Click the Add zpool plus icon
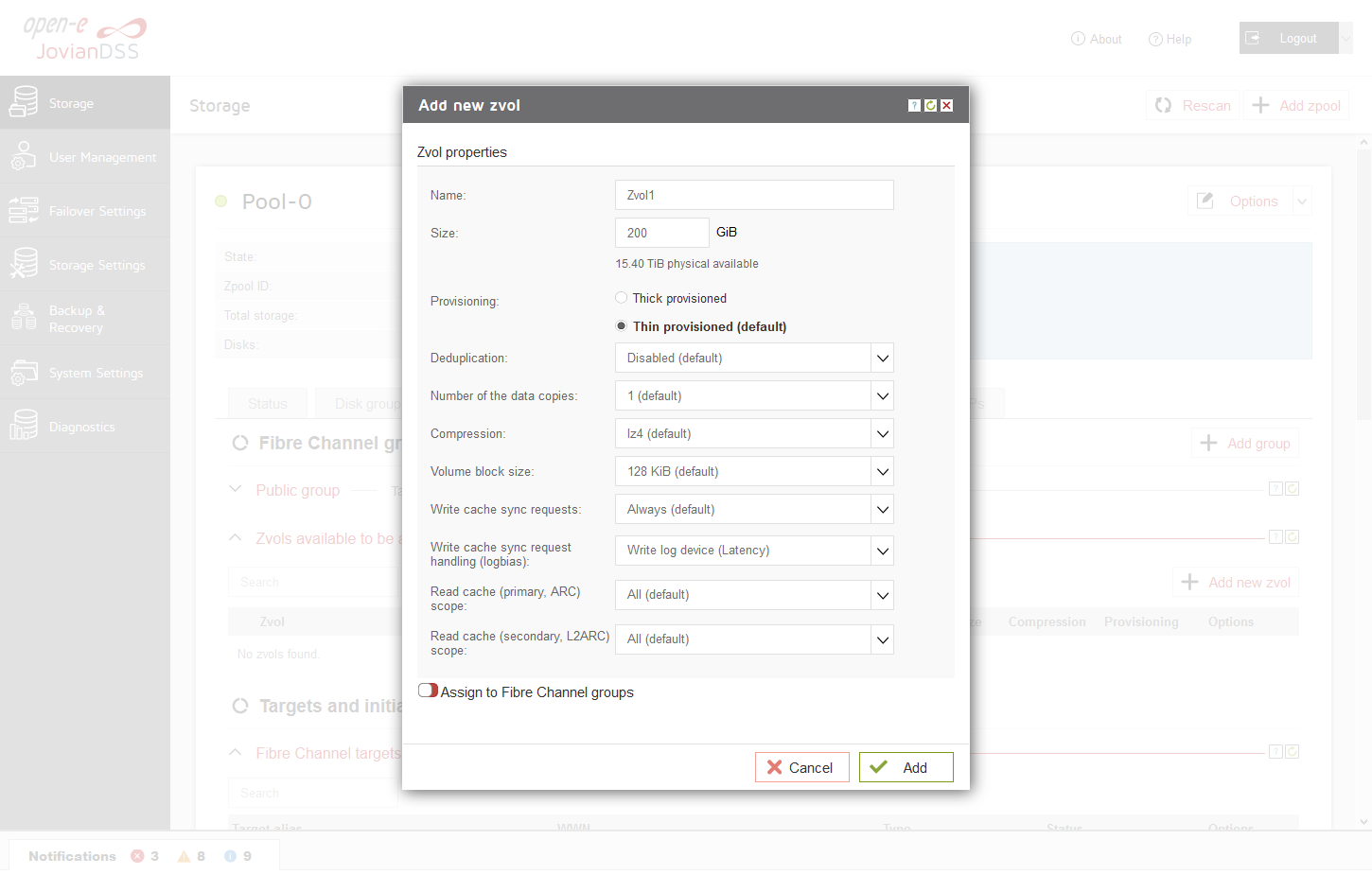Viewport: 1372px width, 875px height. pyautogui.click(x=1260, y=105)
